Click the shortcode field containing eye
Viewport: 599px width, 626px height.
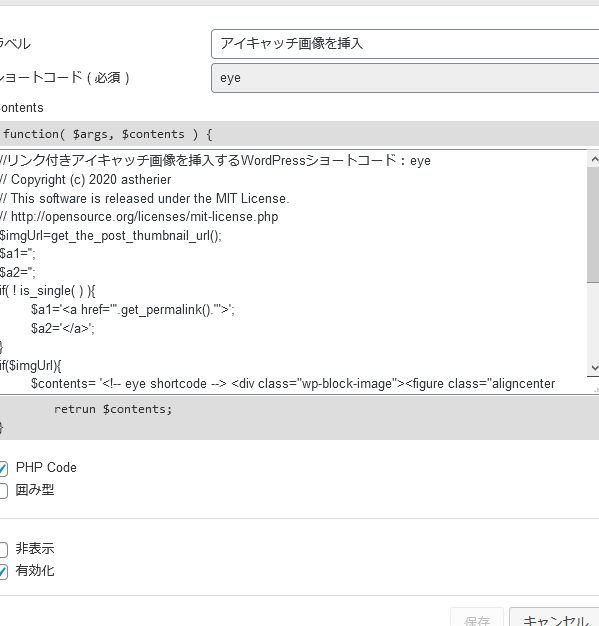[x=405, y=78]
